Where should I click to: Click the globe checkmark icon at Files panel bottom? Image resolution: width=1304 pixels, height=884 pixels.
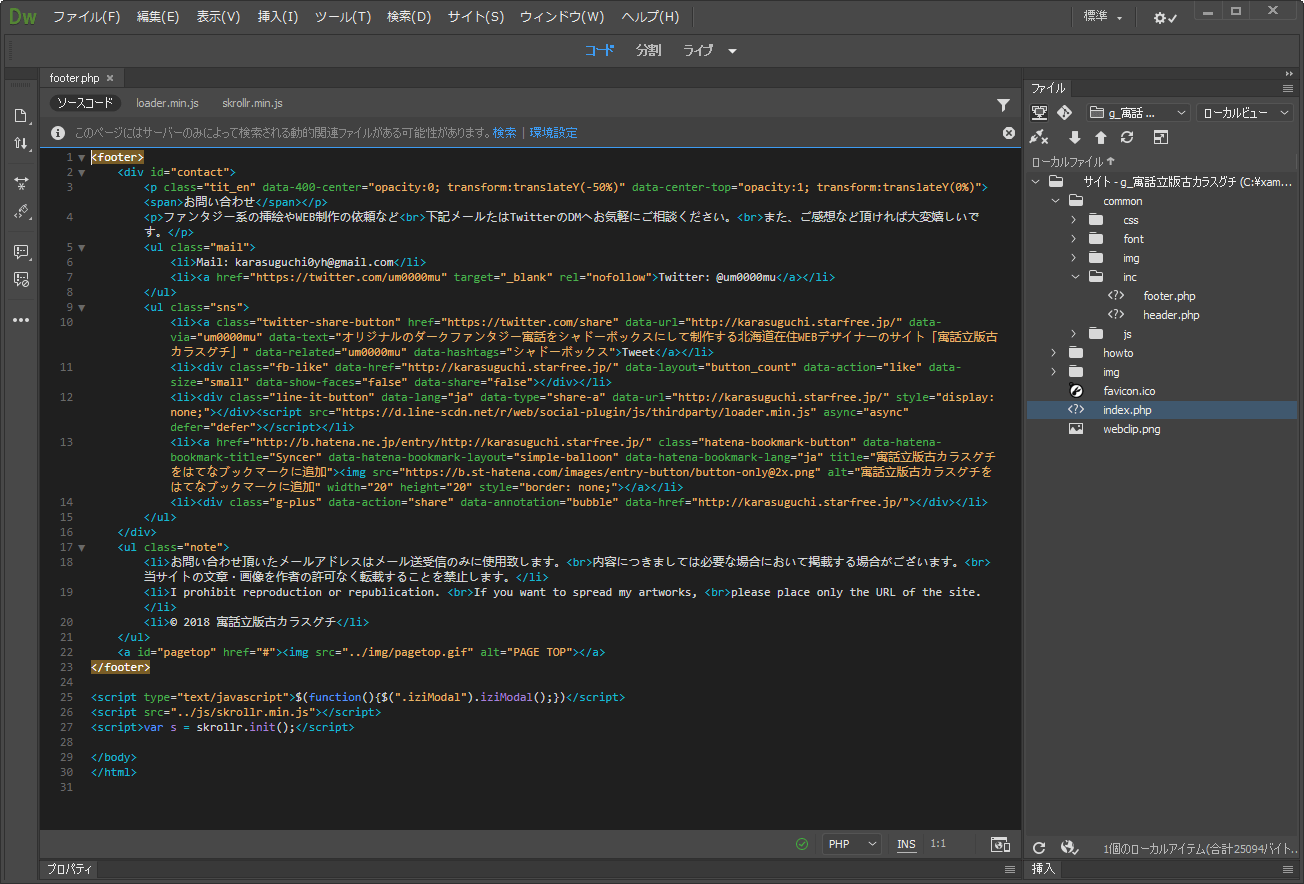(1069, 847)
